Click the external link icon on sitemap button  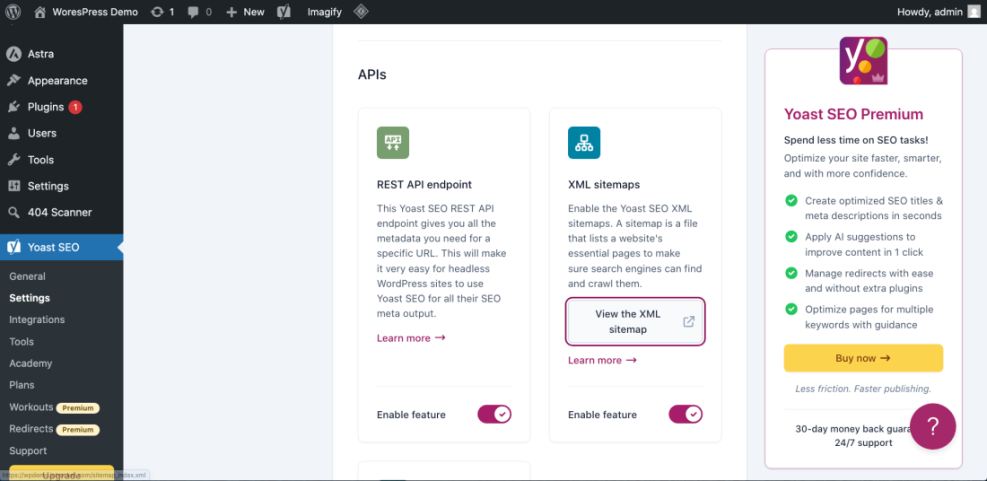coord(689,322)
